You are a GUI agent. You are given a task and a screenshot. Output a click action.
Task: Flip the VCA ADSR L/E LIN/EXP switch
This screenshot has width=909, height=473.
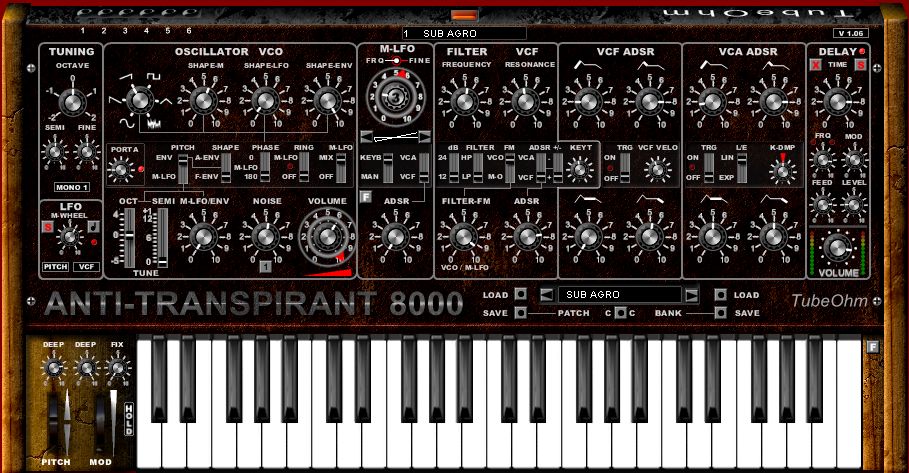click(x=741, y=168)
